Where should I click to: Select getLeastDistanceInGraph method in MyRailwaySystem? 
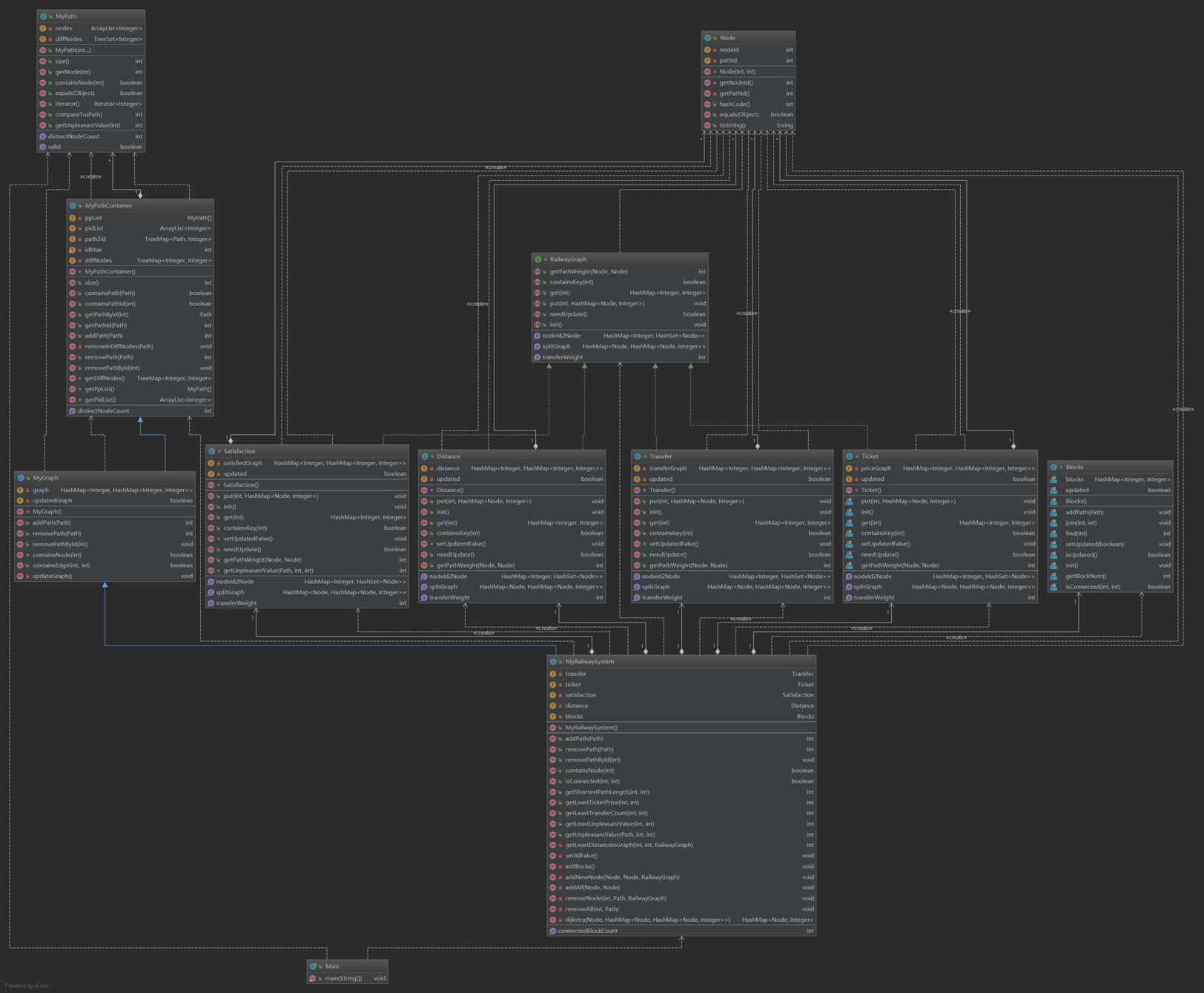pyautogui.click(x=629, y=846)
